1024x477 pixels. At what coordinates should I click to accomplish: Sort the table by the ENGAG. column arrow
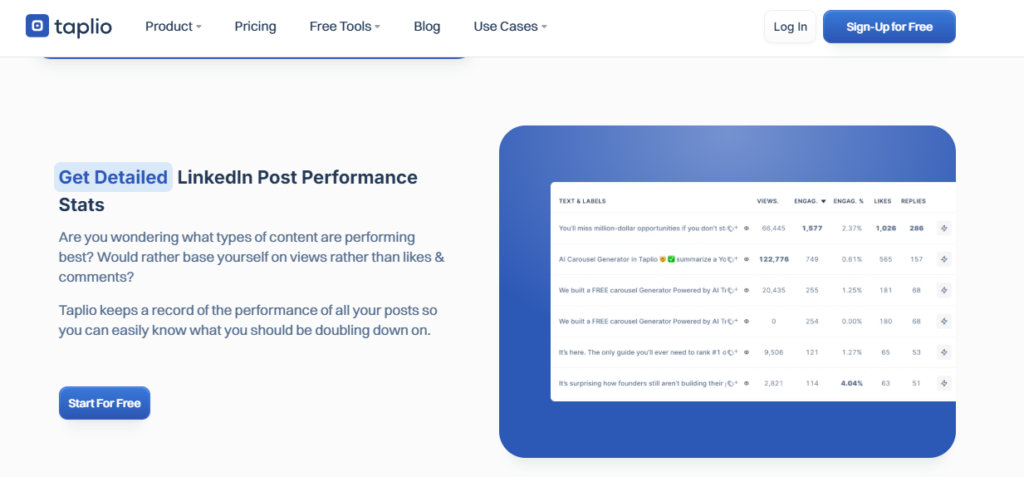coord(823,201)
